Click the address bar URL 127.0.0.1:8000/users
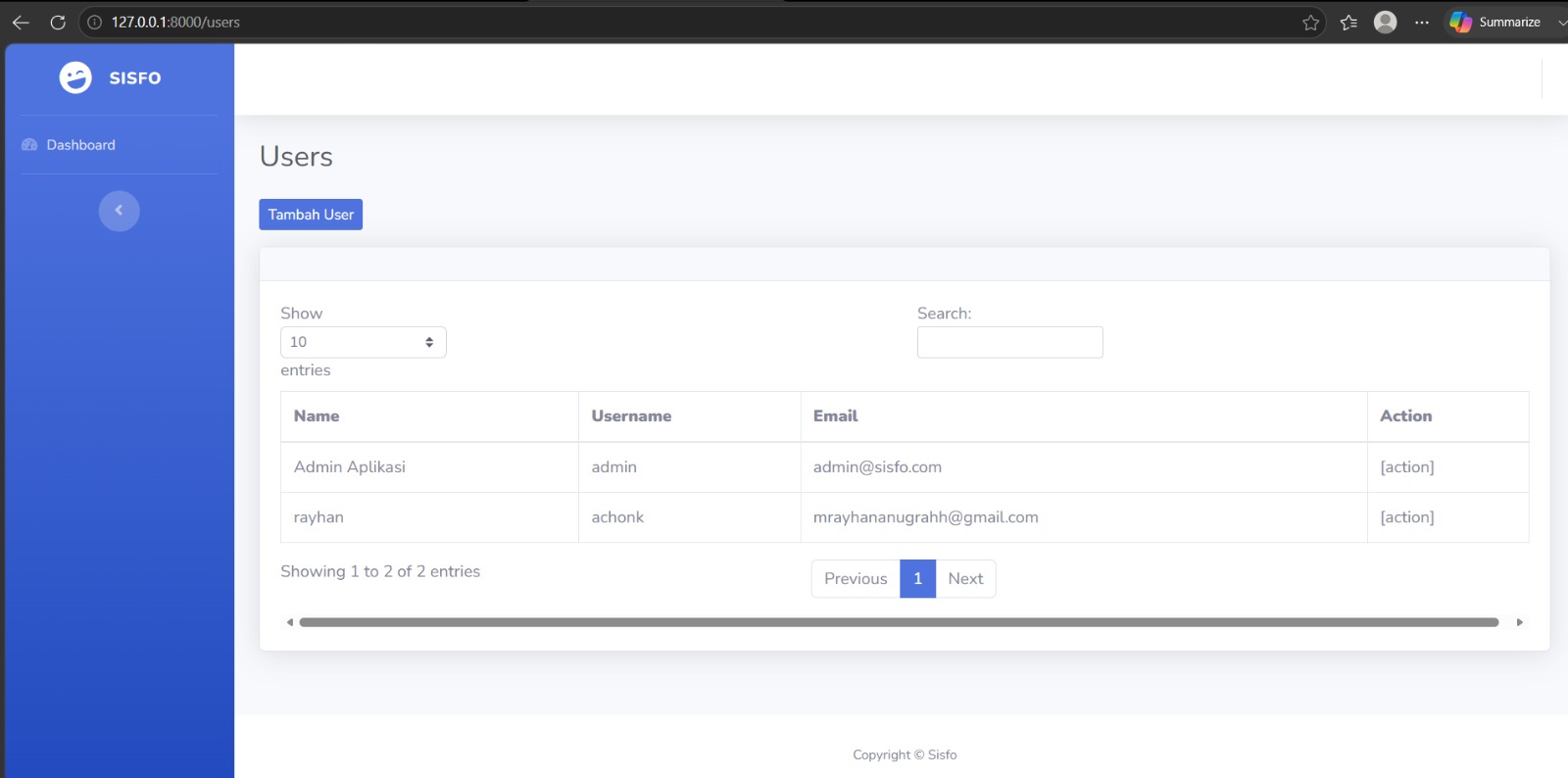 pyautogui.click(x=175, y=22)
